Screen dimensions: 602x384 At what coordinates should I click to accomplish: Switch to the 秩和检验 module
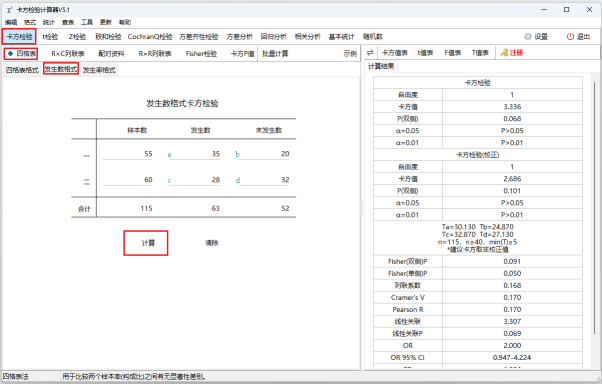(108, 36)
